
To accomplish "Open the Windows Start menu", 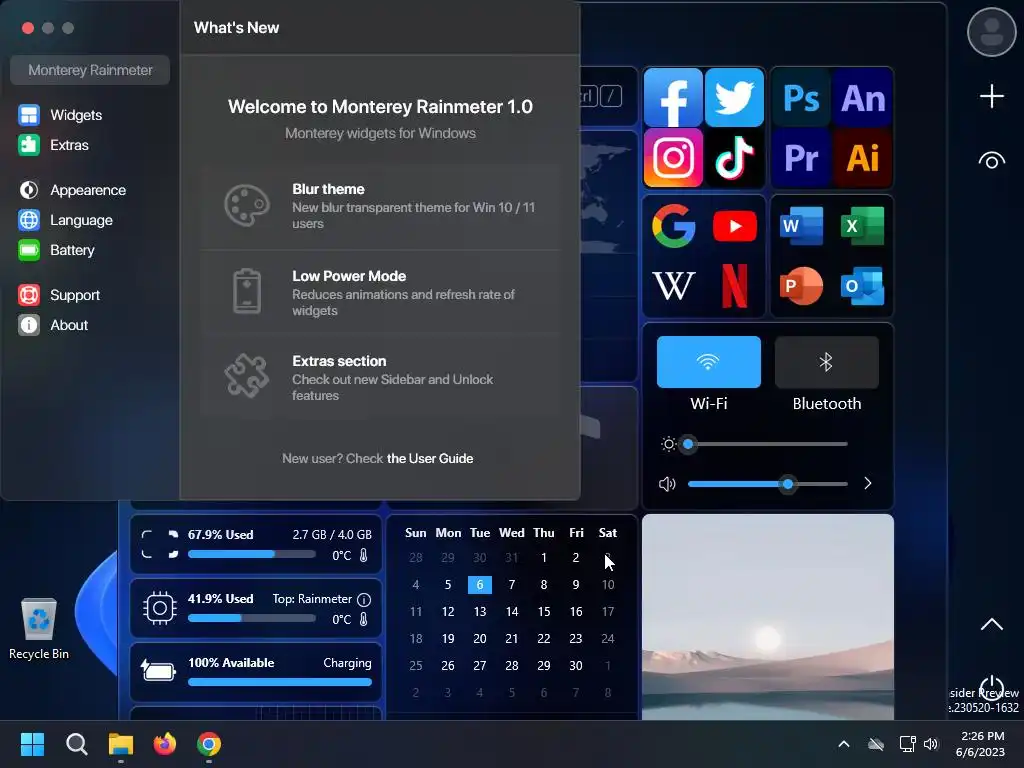I will click(32, 744).
